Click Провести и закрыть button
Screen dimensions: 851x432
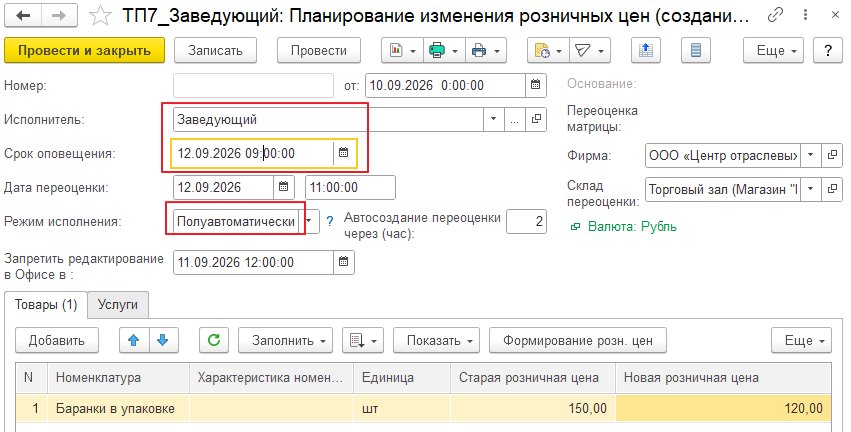tap(84, 50)
